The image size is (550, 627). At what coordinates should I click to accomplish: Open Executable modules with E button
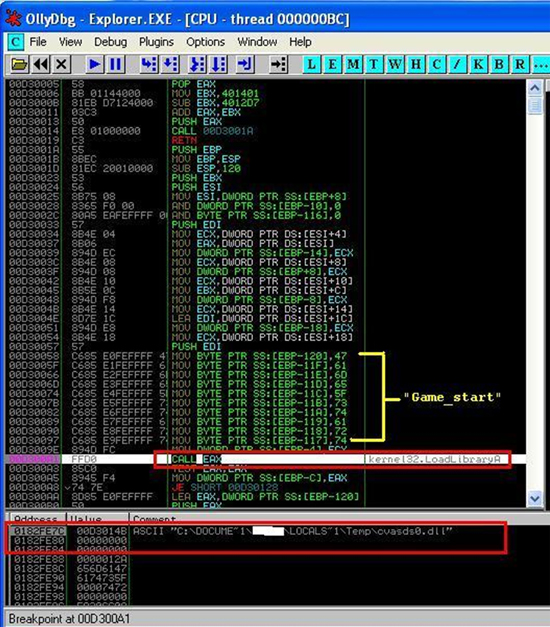pos(333,64)
